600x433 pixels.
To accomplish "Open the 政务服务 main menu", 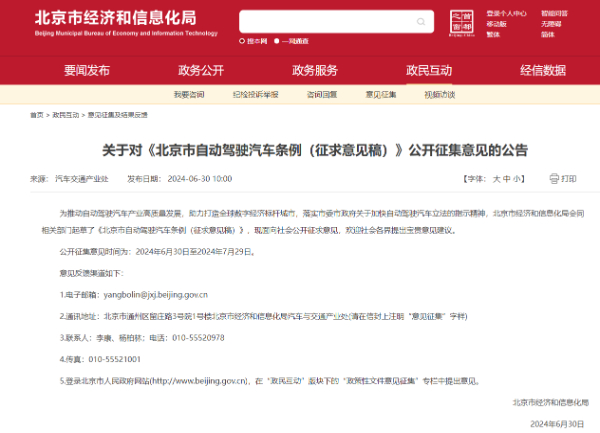I will [314, 70].
